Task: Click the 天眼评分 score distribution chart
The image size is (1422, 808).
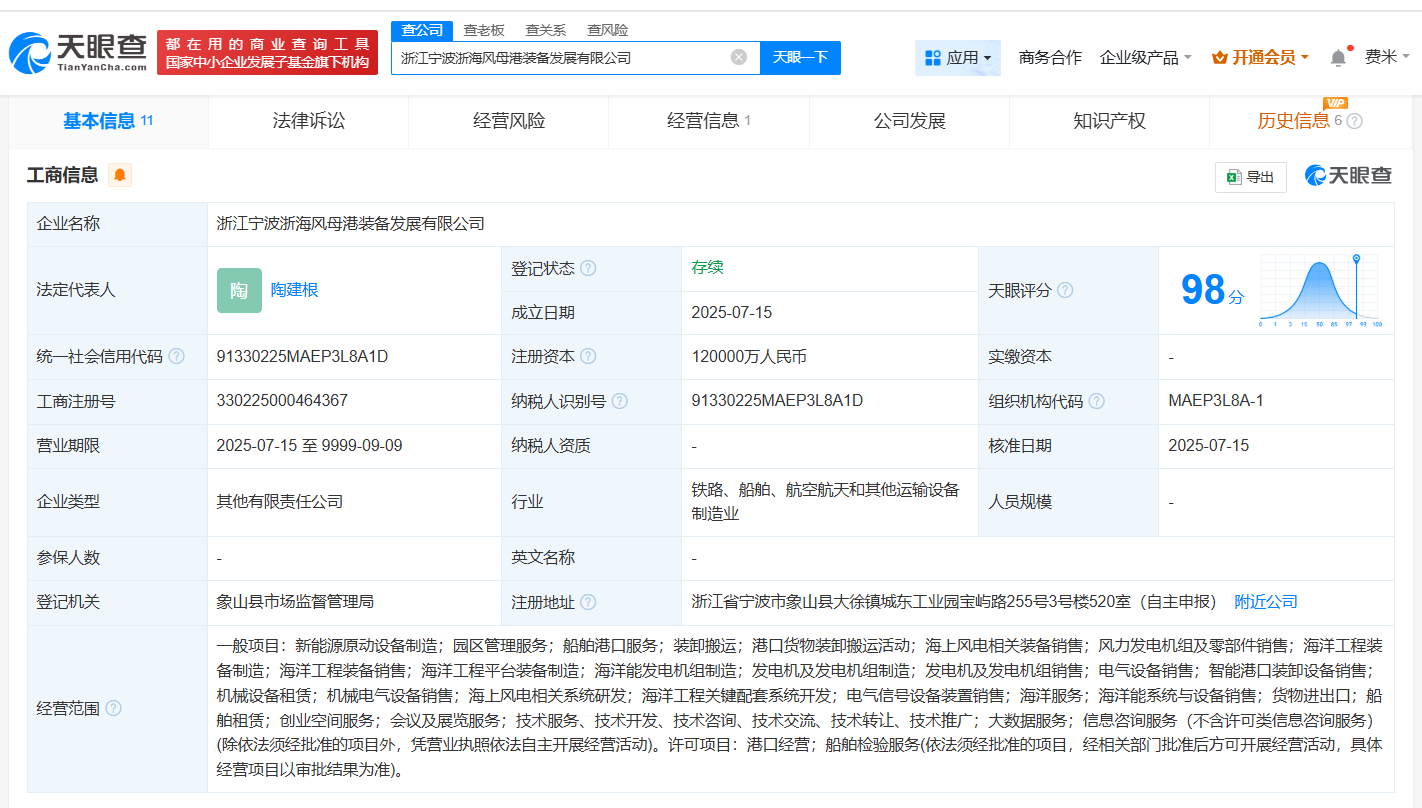Action: [1319, 291]
